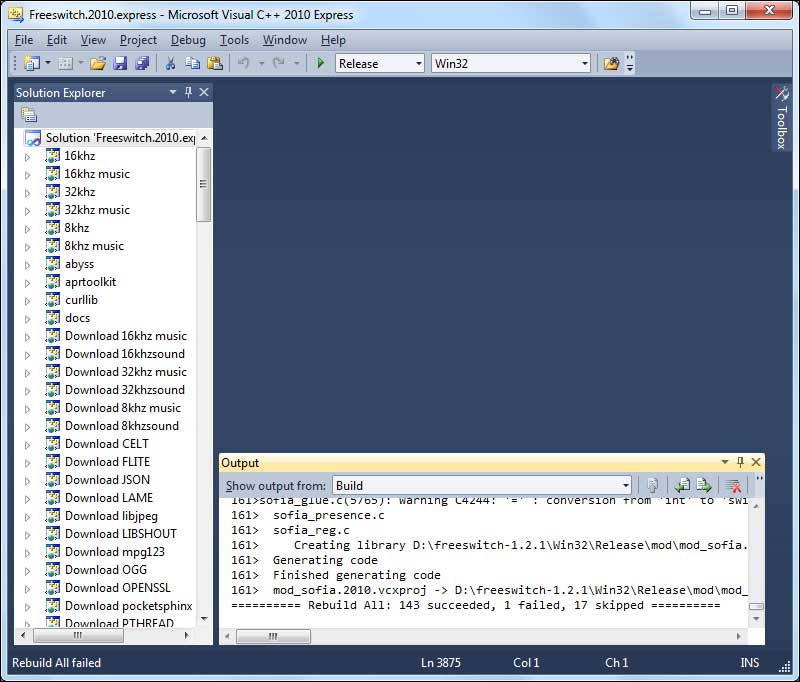Cut selection with the scissors icon
The width and height of the screenshot is (800, 682).
(170, 63)
